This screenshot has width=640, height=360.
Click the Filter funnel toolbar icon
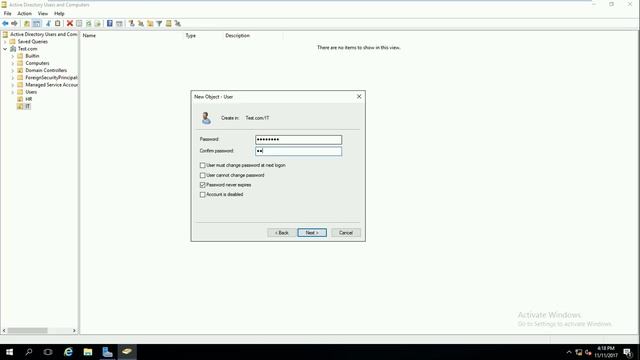159,24
